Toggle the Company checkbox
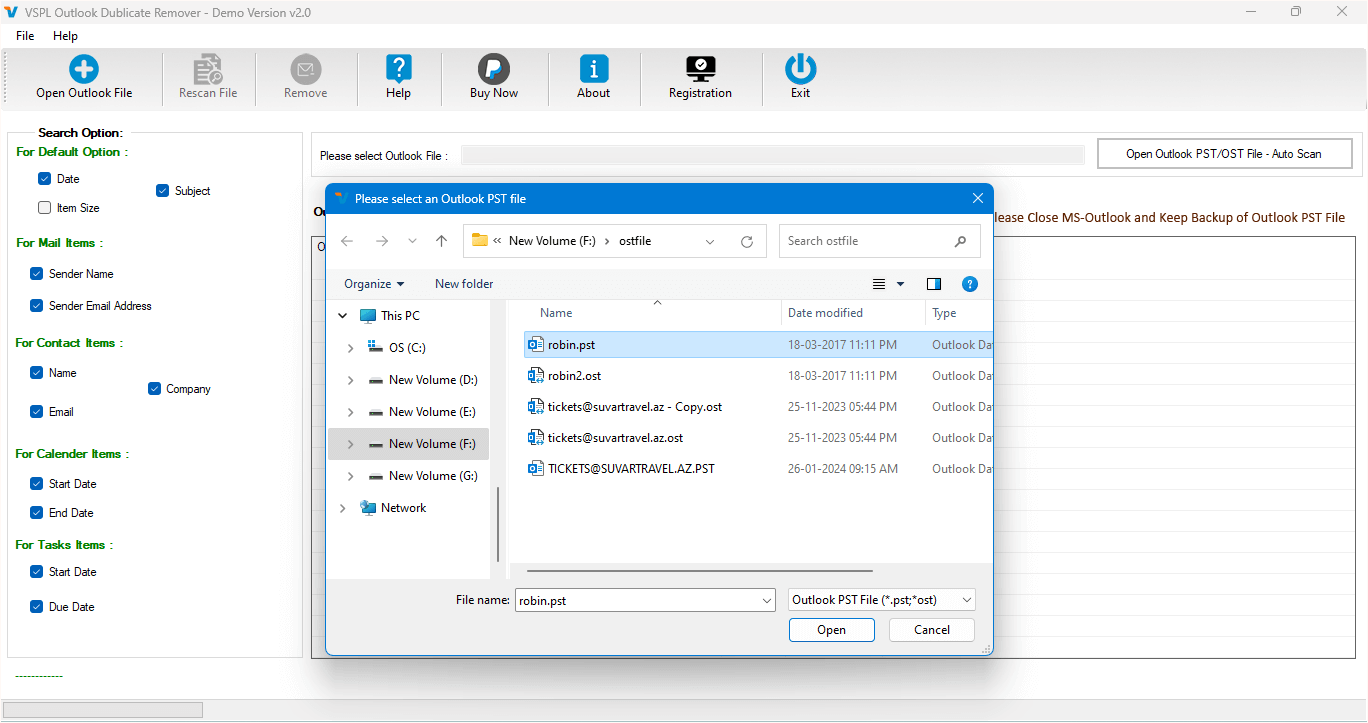Viewport: 1368px width, 723px height. [x=155, y=389]
